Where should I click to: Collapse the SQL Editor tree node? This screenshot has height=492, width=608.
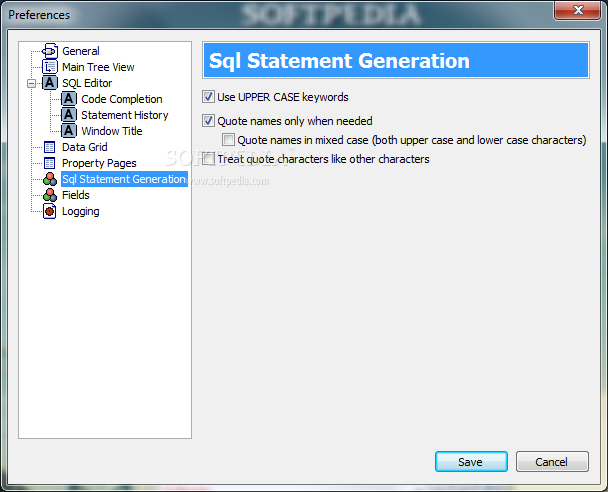coord(31,83)
